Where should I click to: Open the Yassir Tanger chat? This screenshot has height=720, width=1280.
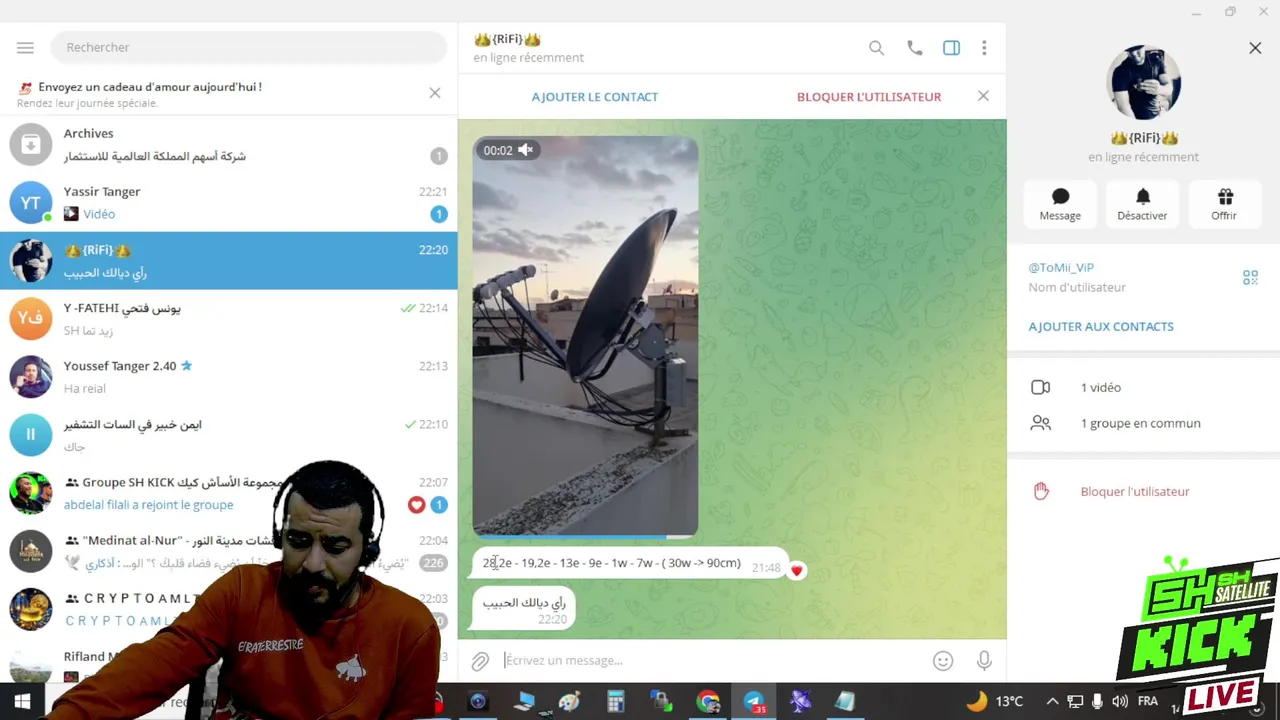229,202
